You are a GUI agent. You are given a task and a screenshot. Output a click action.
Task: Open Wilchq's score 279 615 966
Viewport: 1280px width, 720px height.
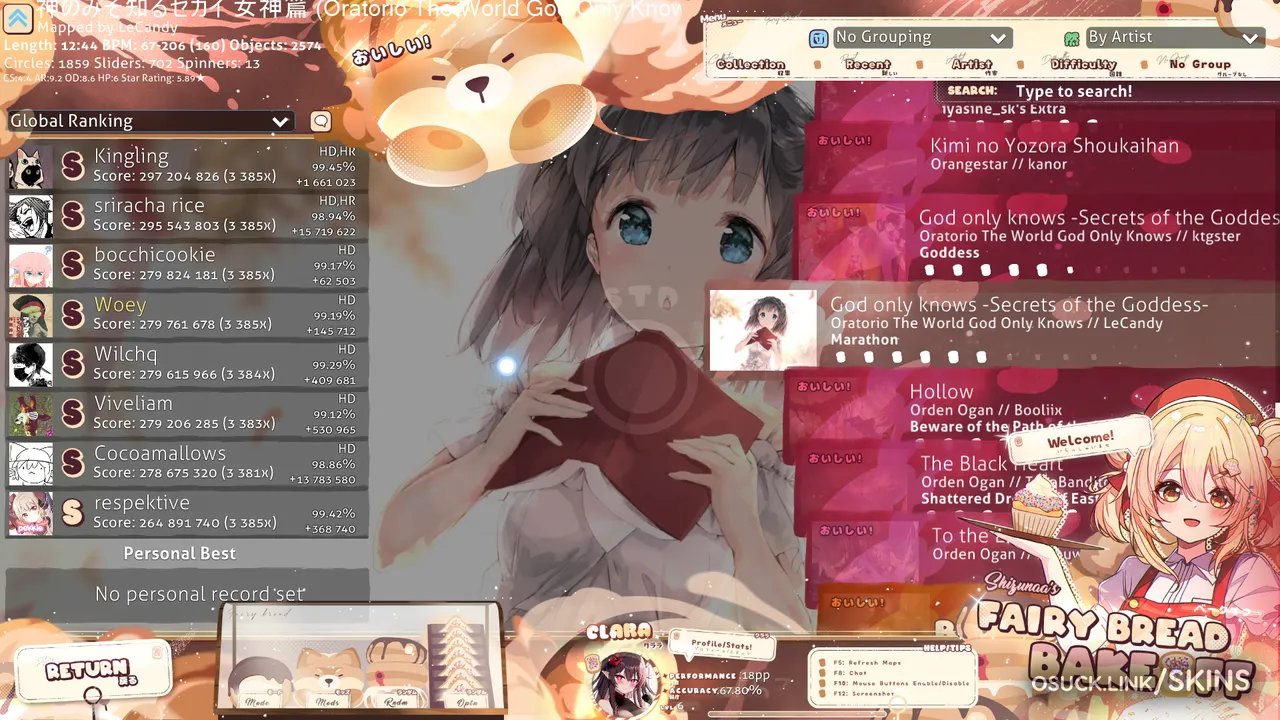(x=186, y=365)
